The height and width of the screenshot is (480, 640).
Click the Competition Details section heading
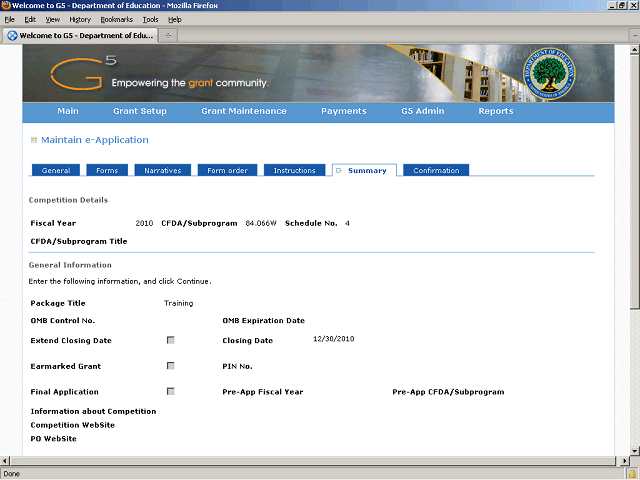(68, 200)
